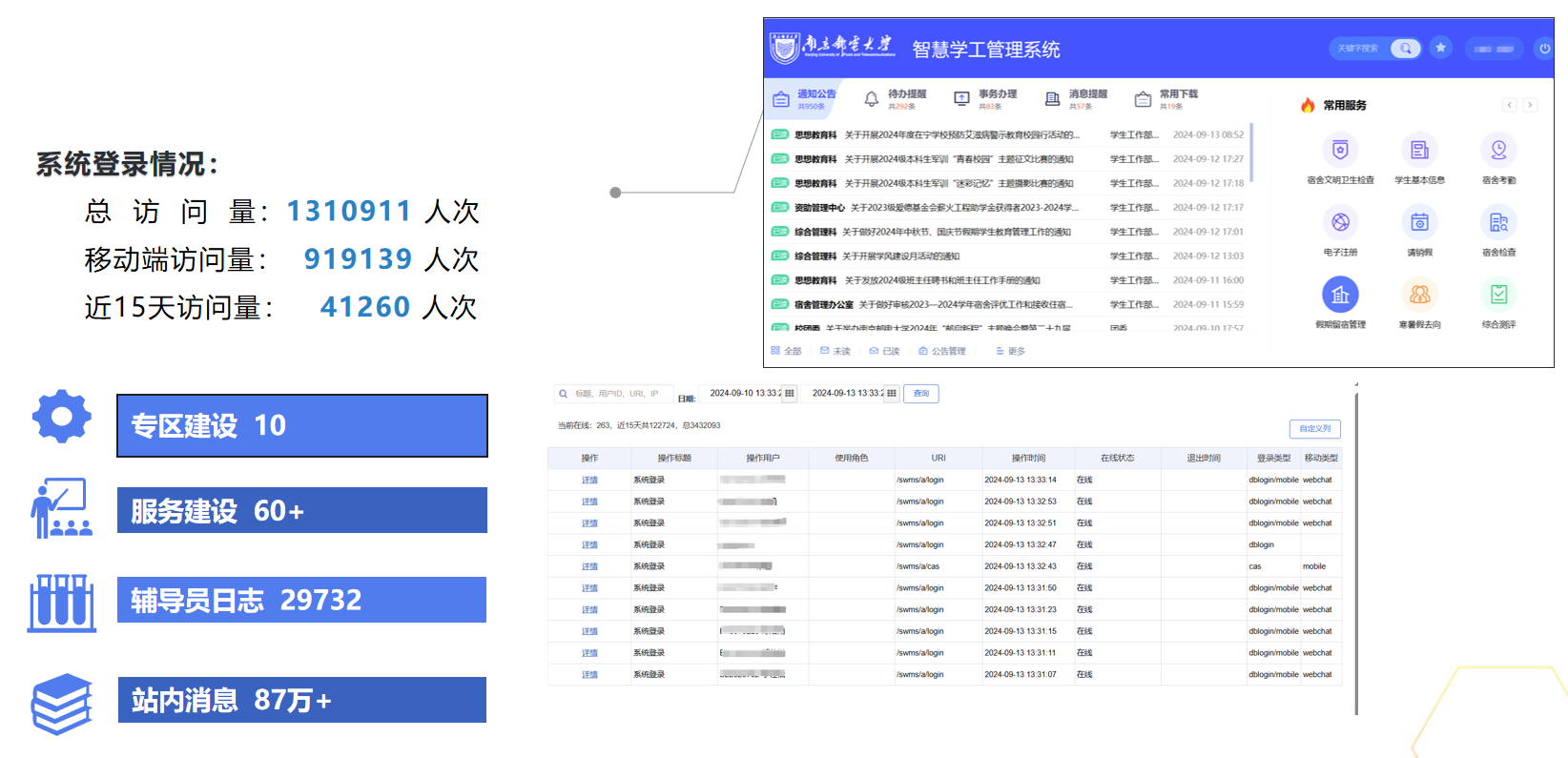Open the 中秋节、国庆节 holiday management notice
This screenshot has width=1568, height=758.
point(1007,232)
